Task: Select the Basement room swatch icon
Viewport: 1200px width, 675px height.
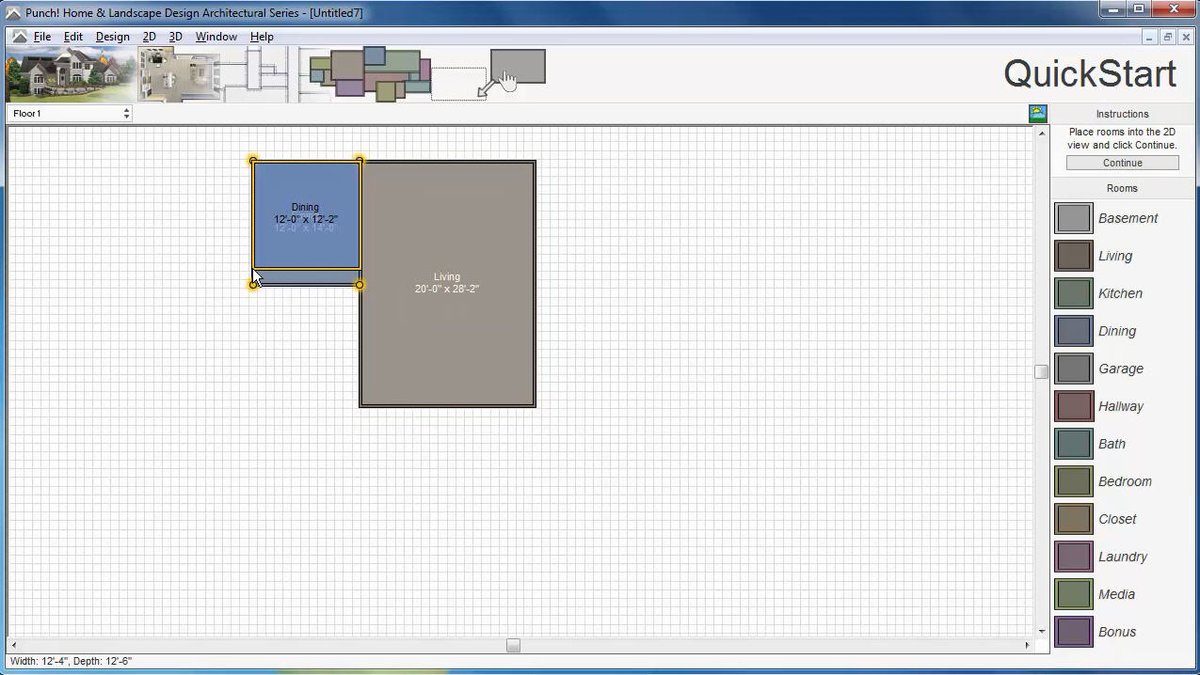Action: (1073, 218)
